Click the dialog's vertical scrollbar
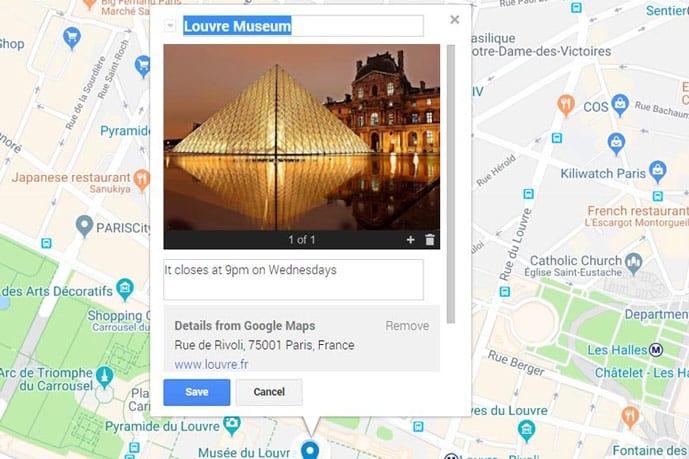 tap(450, 184)
